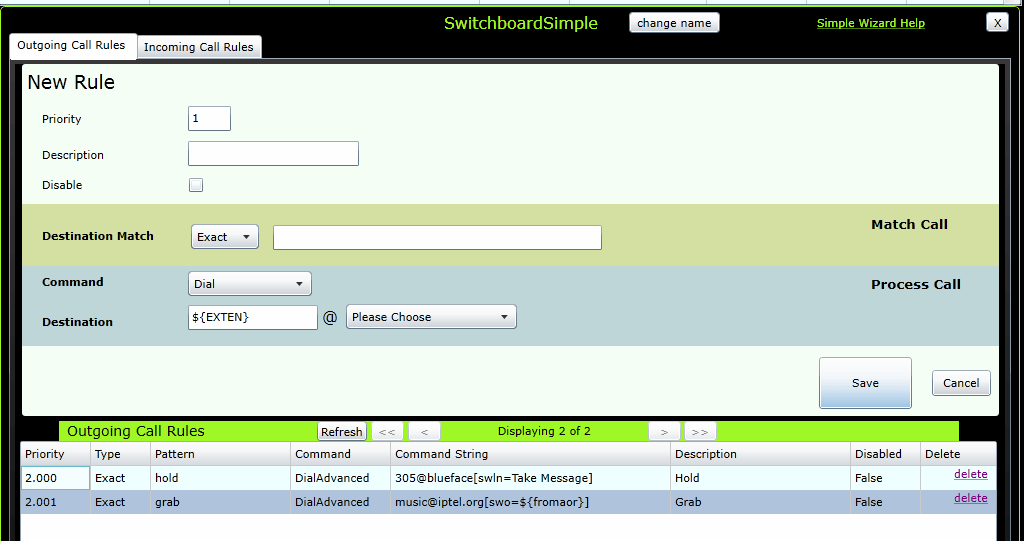The width and height of the screenshot is (1024, 541).
Task: Click the ${EXTEN} destination field
Action: tap(253, 318)
